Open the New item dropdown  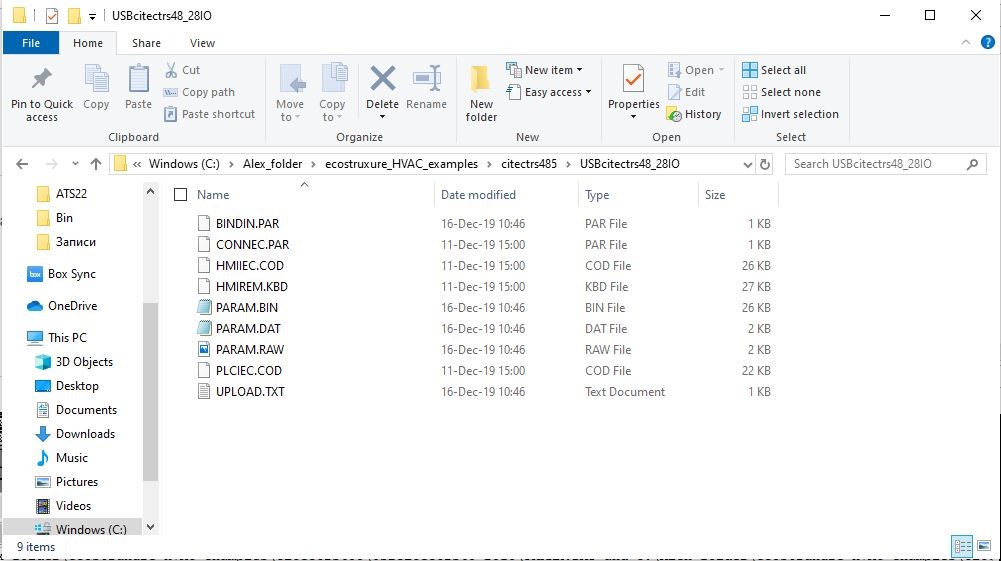[x=545, y=70]
